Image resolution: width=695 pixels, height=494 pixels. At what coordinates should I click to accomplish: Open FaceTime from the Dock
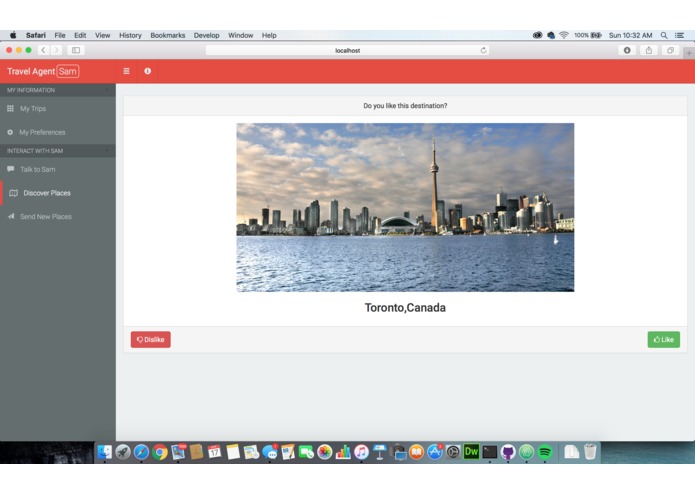[x=306, y=452]
